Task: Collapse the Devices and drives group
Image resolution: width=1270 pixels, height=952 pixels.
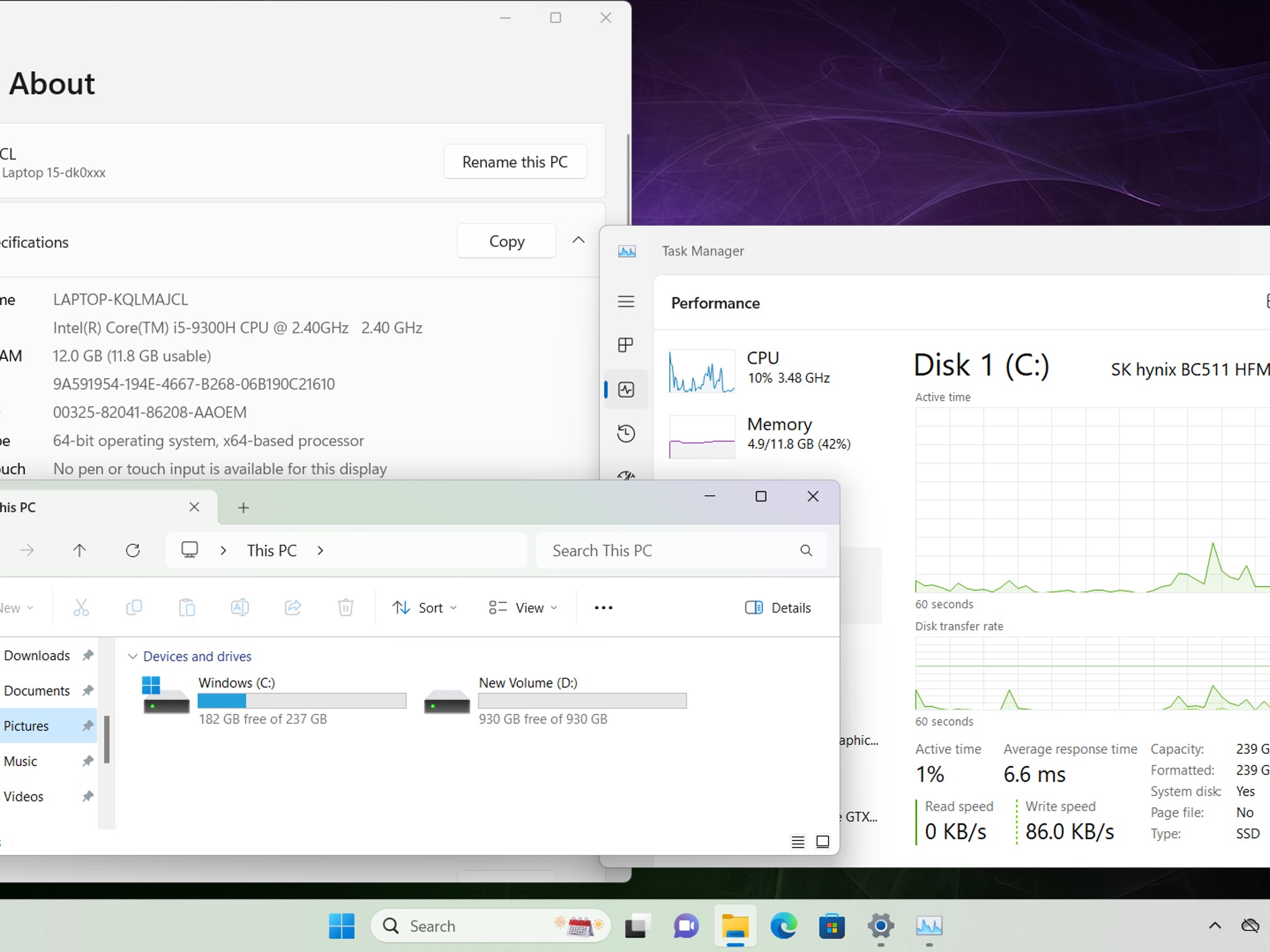Action: (x=132, y=656)
